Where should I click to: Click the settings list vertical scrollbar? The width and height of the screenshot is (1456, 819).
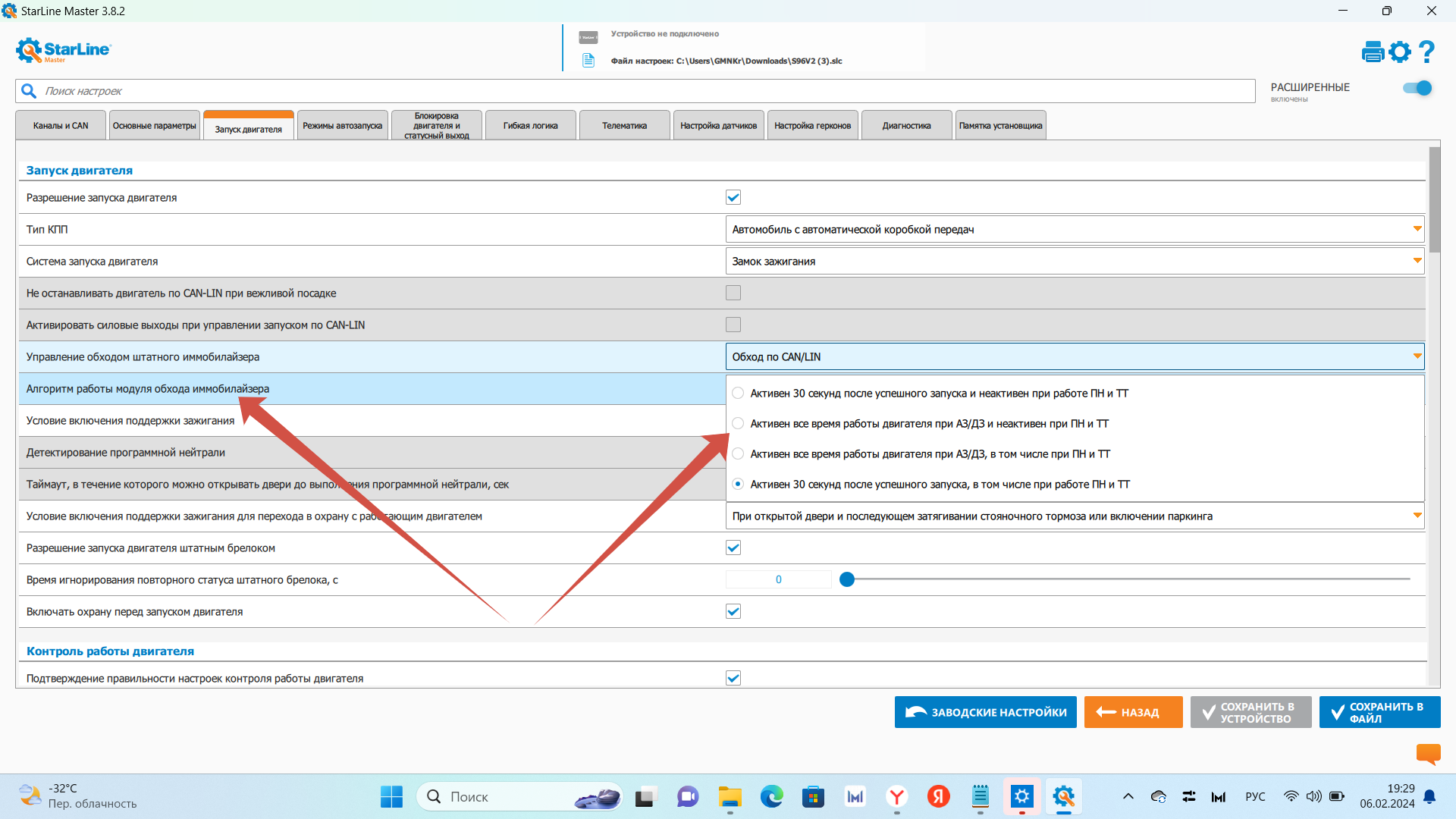tap(1434, 200)
